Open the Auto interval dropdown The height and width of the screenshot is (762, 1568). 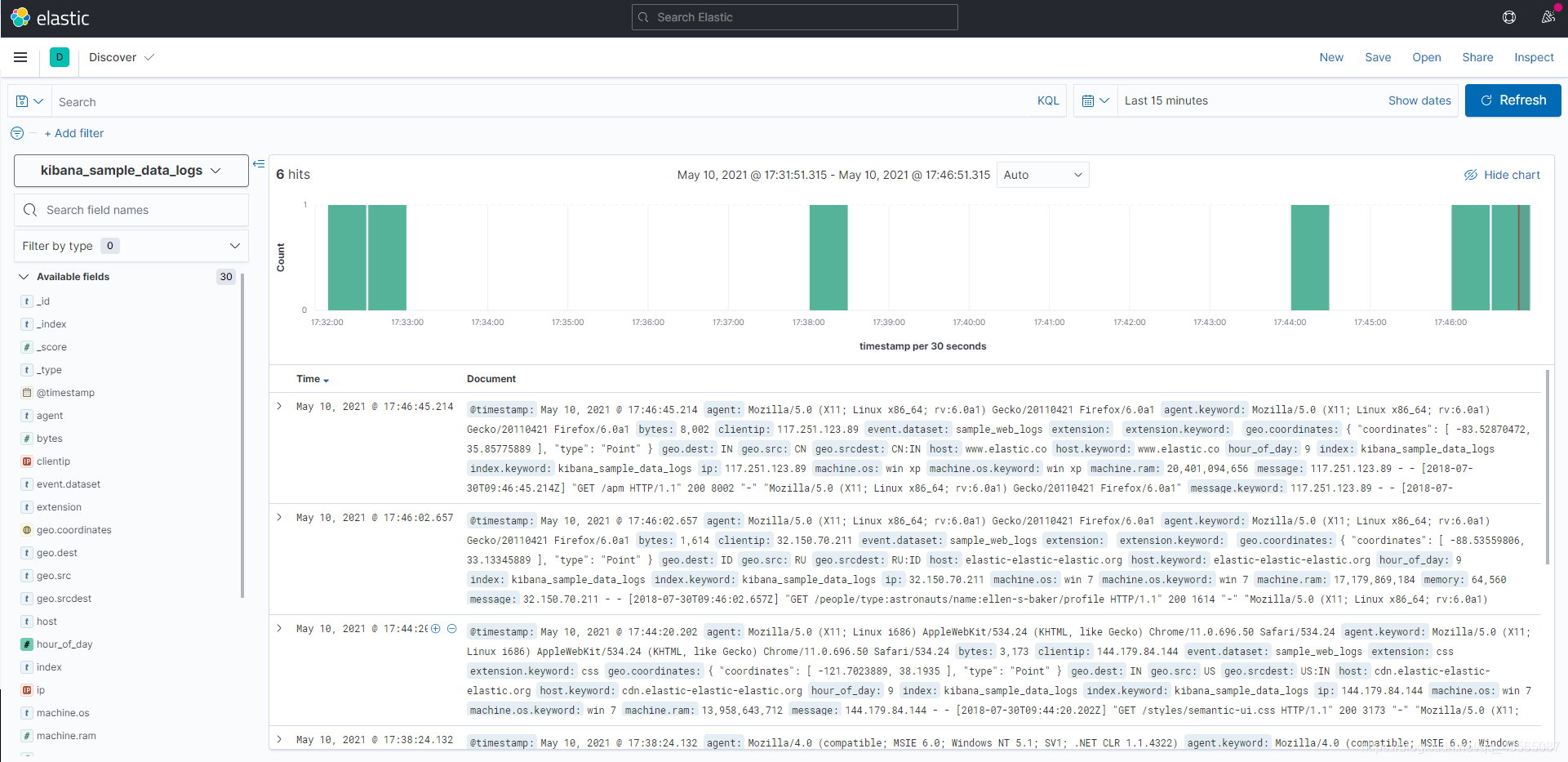[x=1042, y=175]
